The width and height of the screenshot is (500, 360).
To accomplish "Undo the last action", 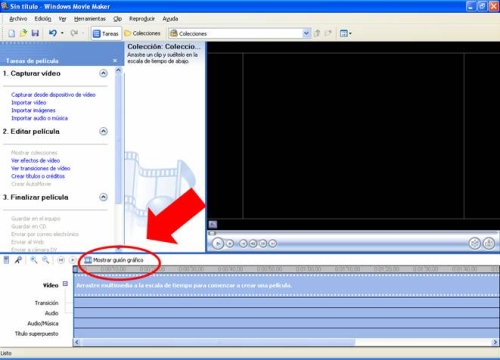I will point(53,33).
